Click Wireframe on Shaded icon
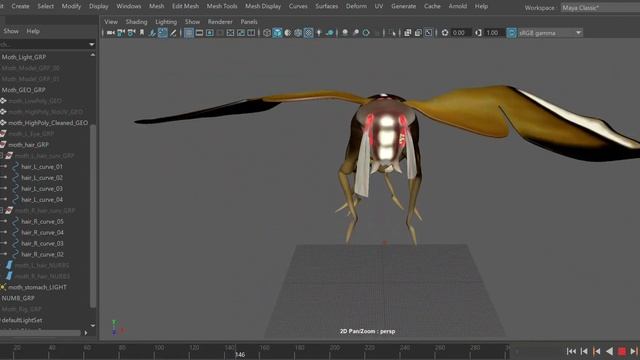 click(298, 33)
